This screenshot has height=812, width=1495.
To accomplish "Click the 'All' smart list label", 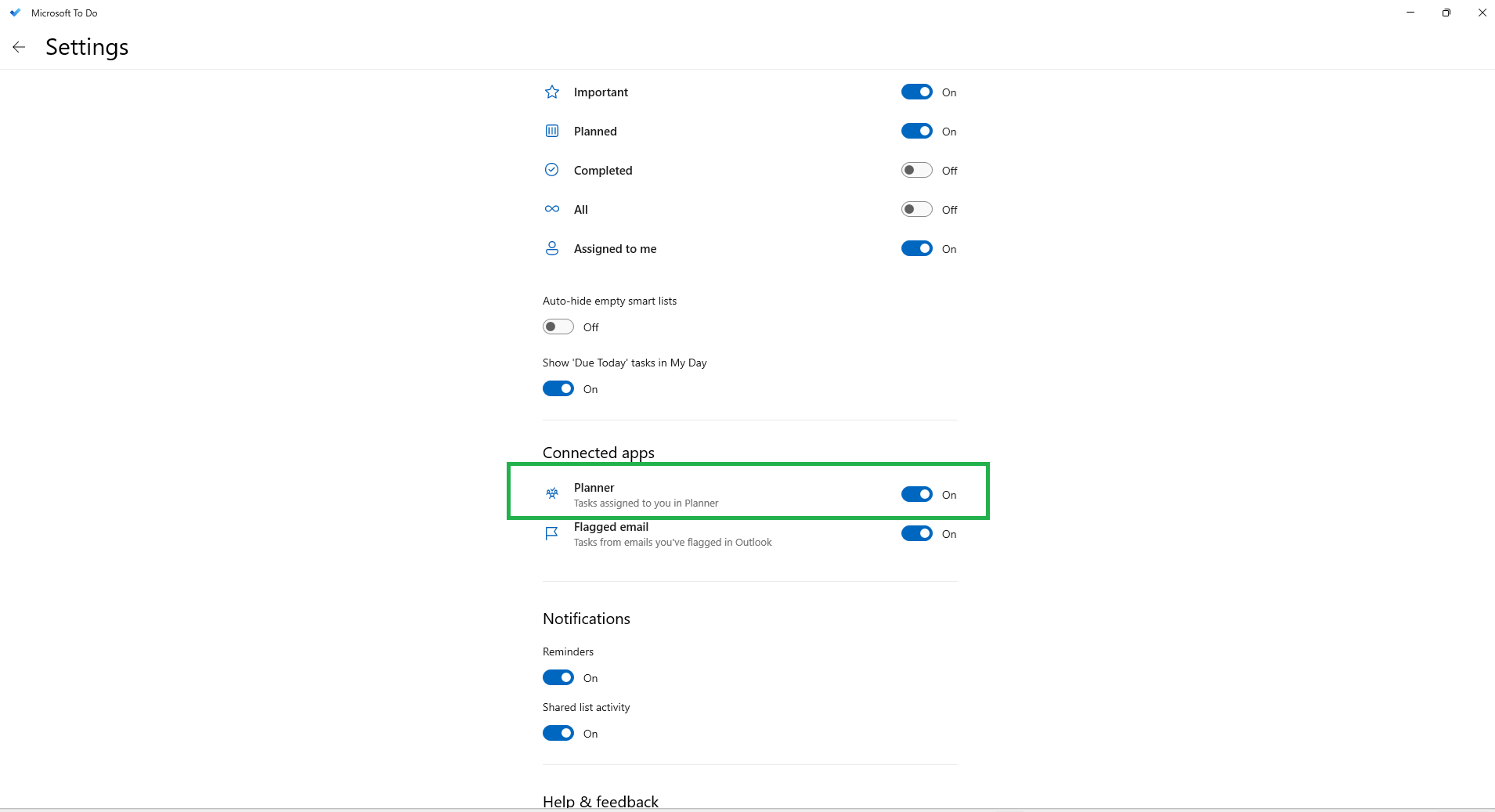I will pyautogui.click(x=580, y=209).
